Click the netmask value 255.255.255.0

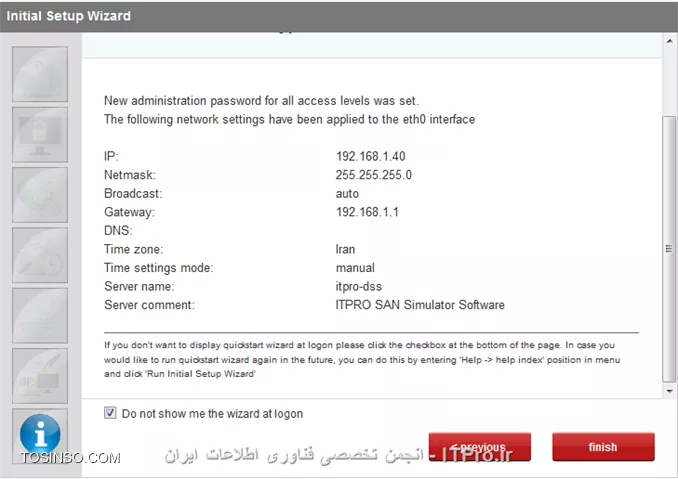[x=374, y=175]
